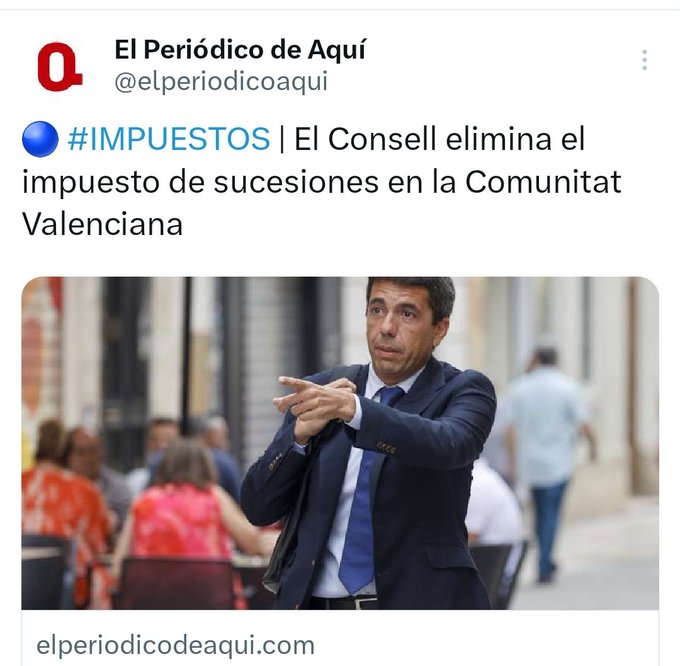Open the three-dot more options menu
680x666 pixels.
644,60
